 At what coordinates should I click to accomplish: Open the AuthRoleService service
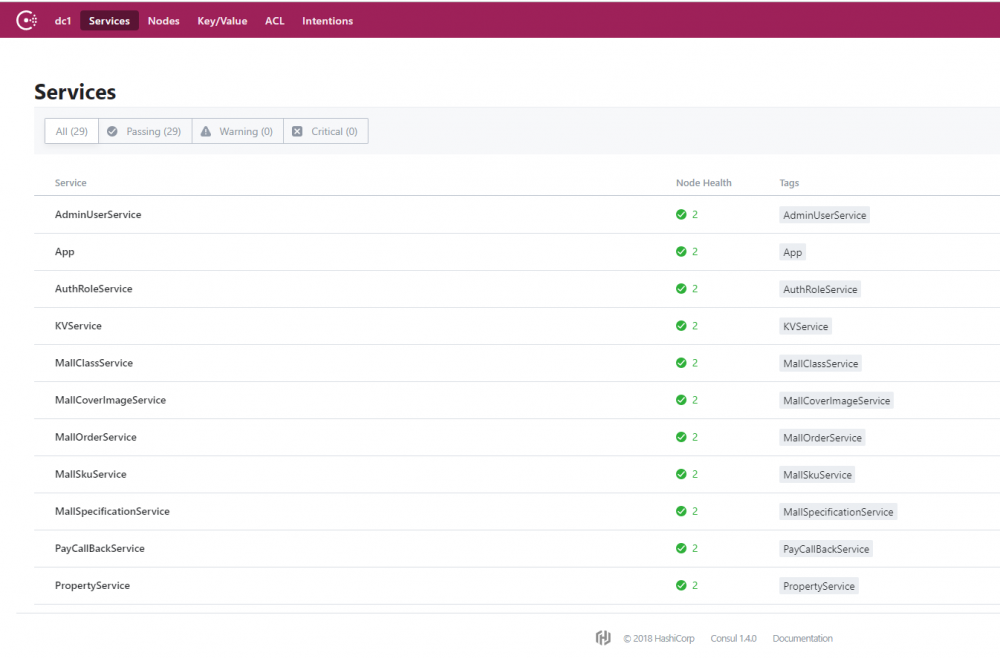94,289
